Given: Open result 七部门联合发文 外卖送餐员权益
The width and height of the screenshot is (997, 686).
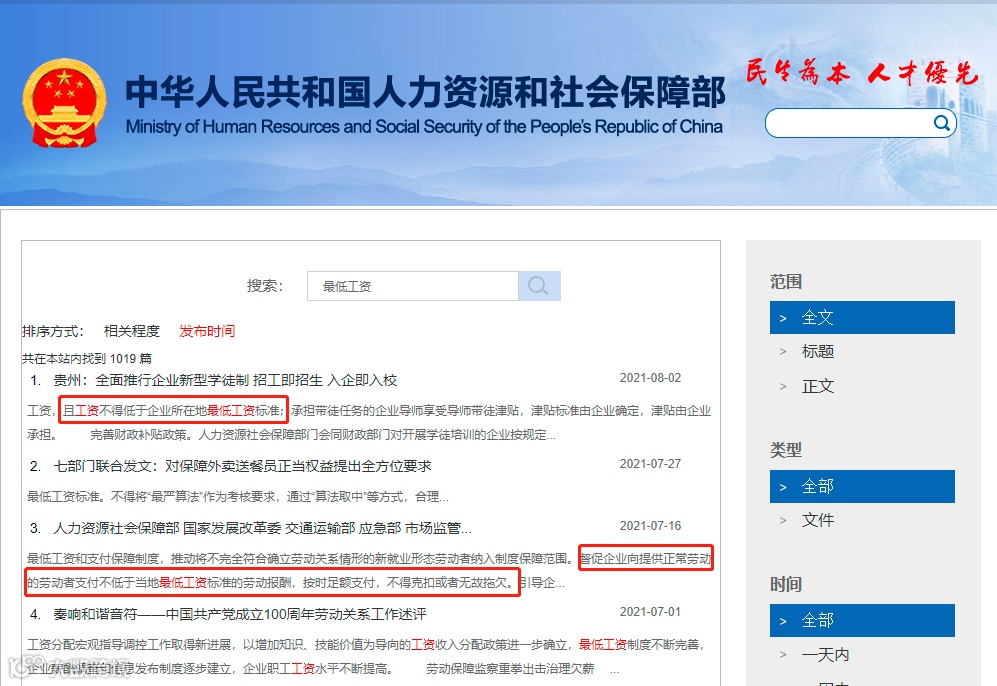Looking at the screenshot, I should pos(242,466).
